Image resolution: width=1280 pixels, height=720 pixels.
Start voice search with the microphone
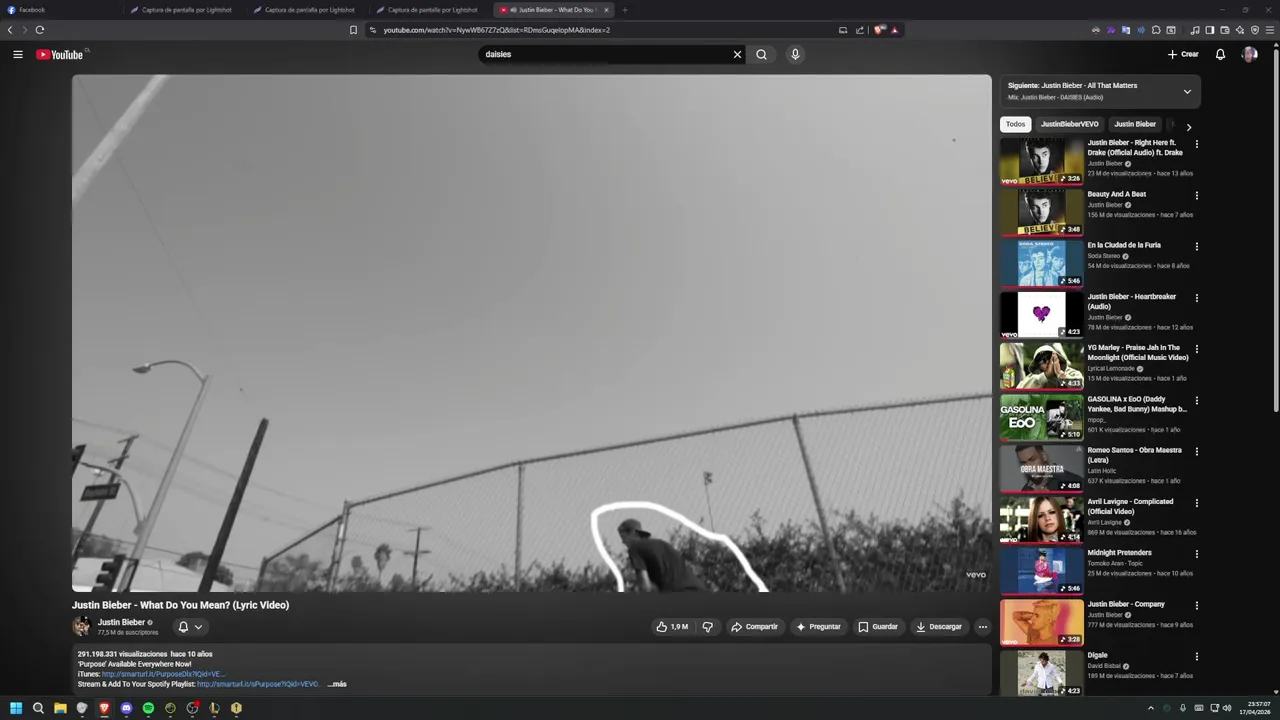tap(795, 55)
